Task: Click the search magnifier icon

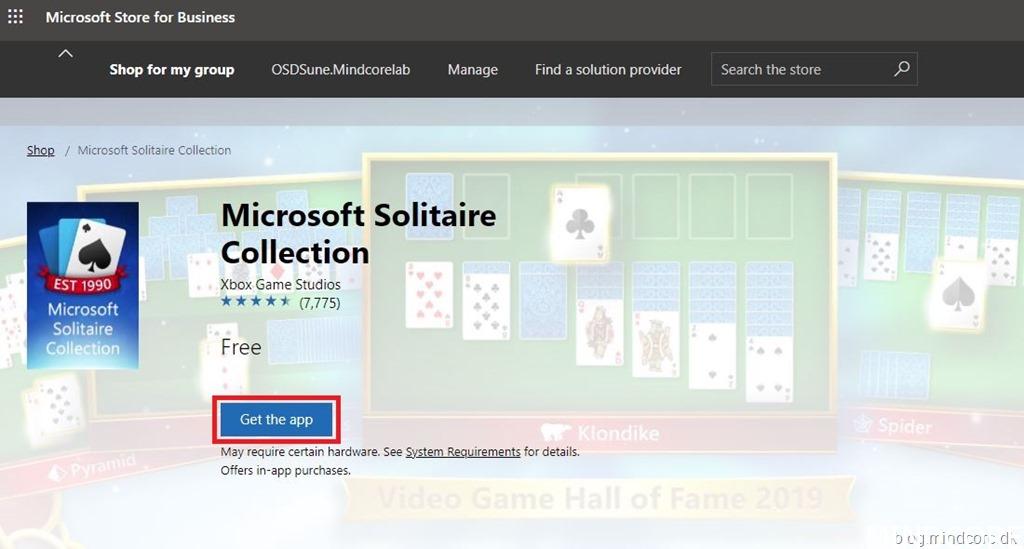Action: [x=901, y=69]
